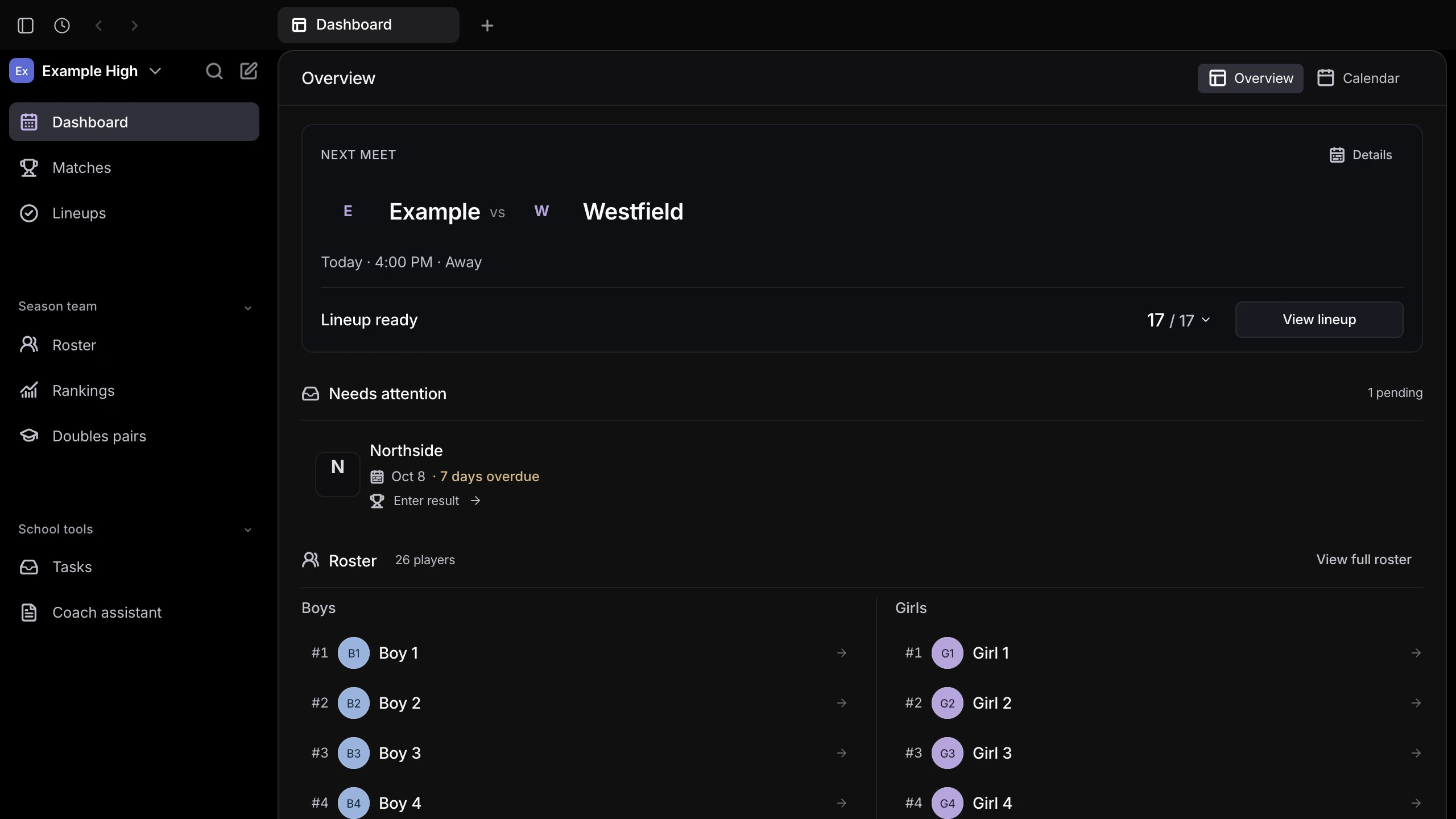Collapse the School tools section

(x=248, y=530)
